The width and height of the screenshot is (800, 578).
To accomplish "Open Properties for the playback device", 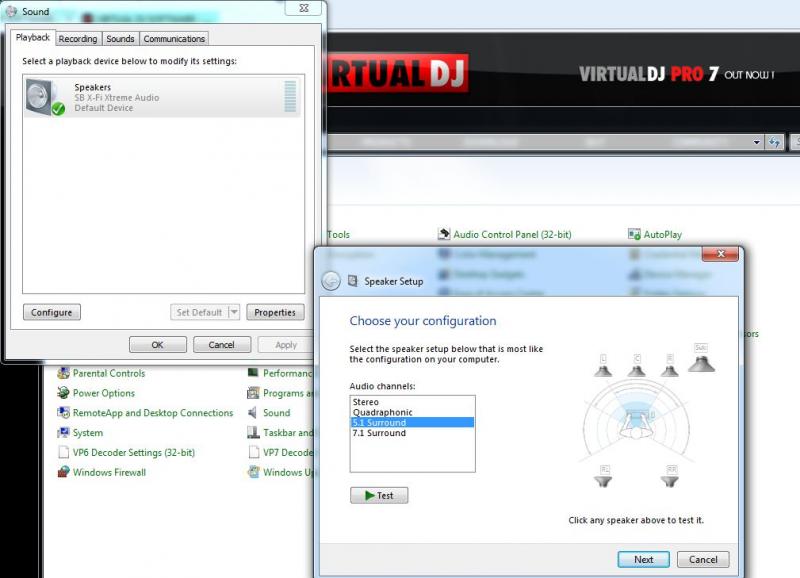I will click(x=275, y=312).
